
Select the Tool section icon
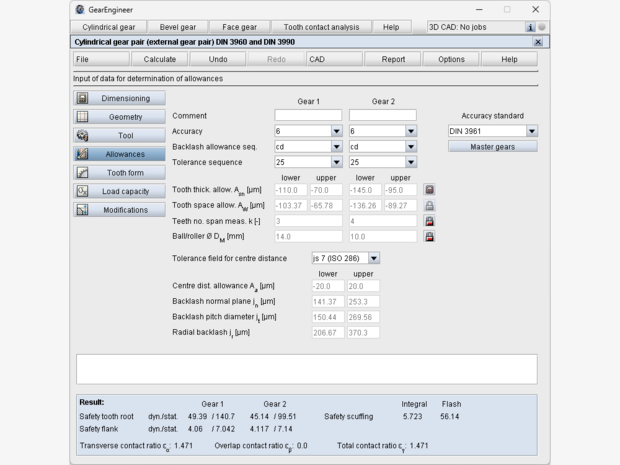tap(83, 135)
